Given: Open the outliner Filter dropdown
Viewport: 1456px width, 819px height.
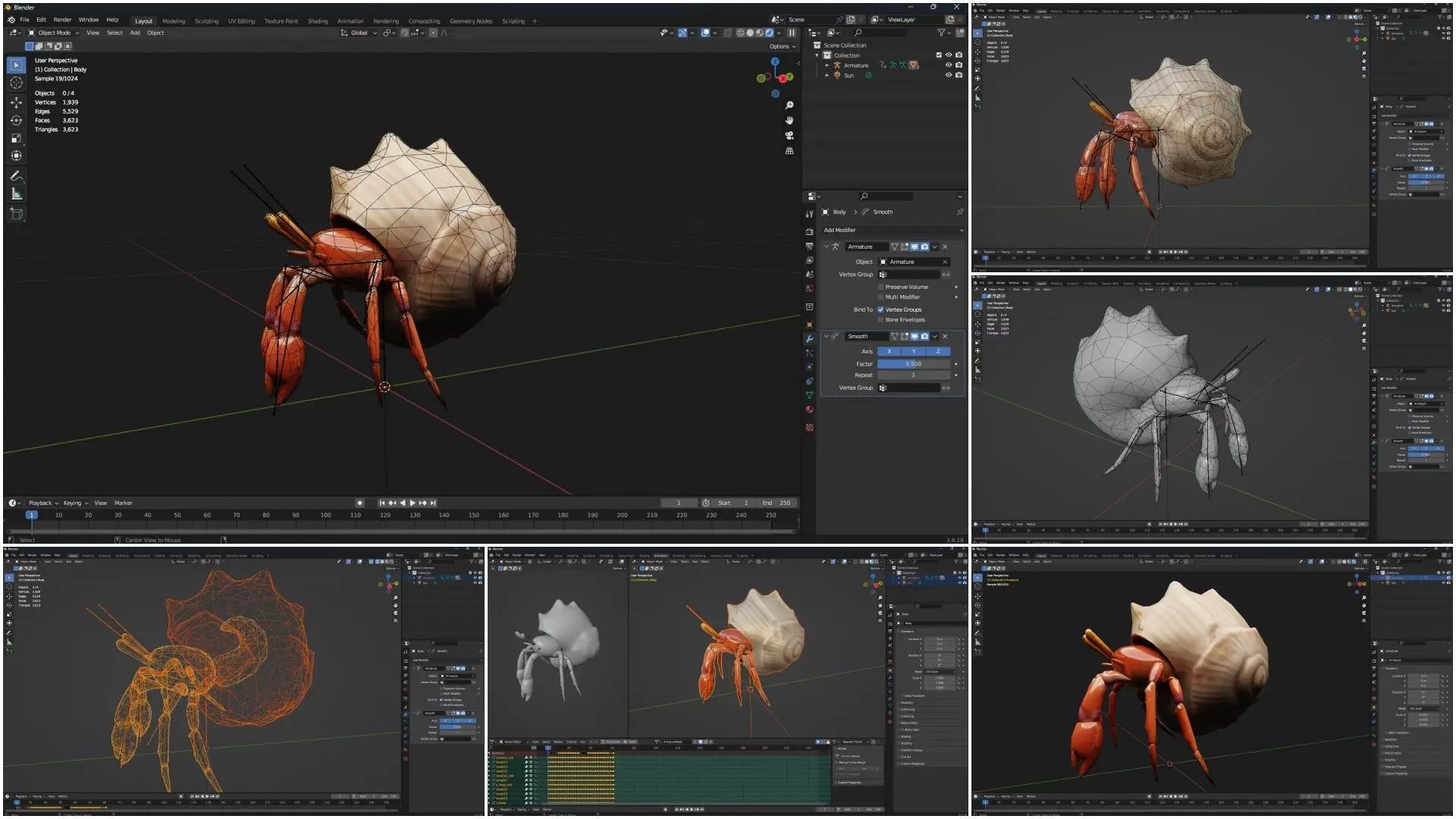Looking at the screenshot, I should pyautogui.click(x=944, y=33).
